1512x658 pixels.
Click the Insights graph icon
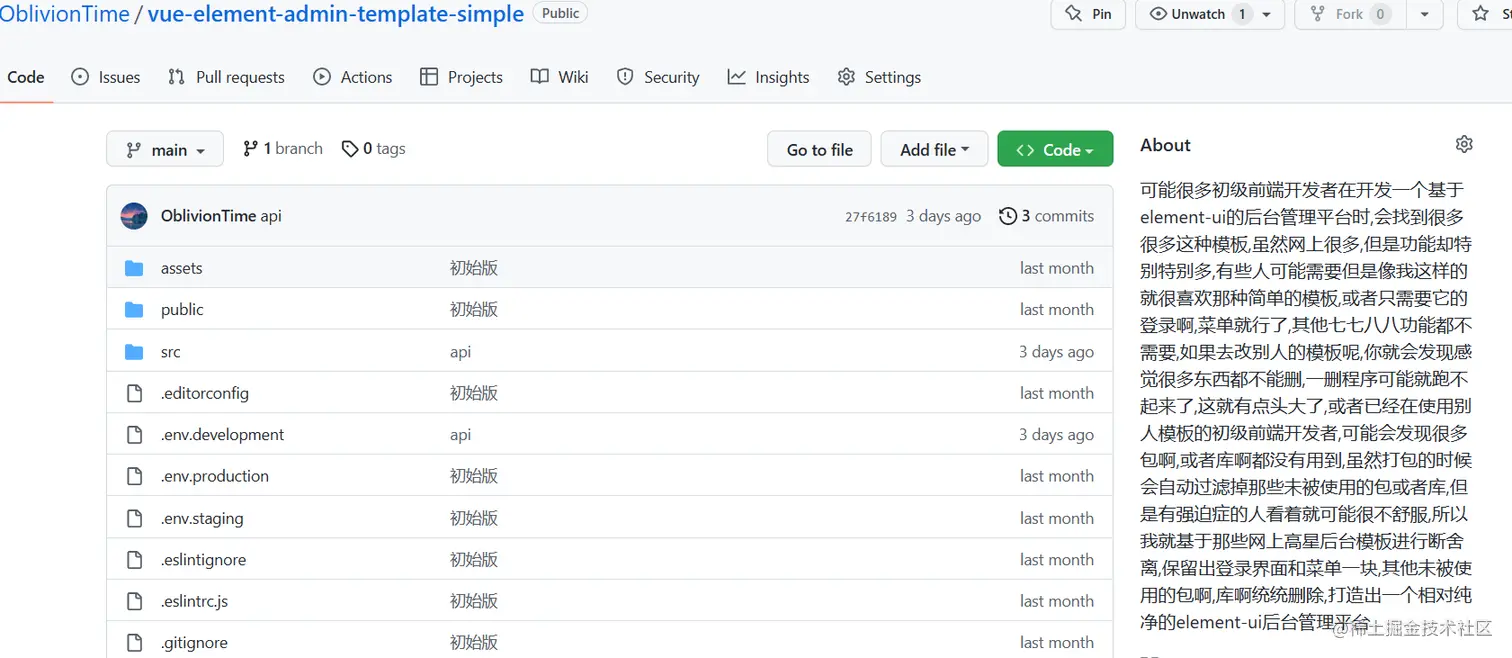click(737, 77)
